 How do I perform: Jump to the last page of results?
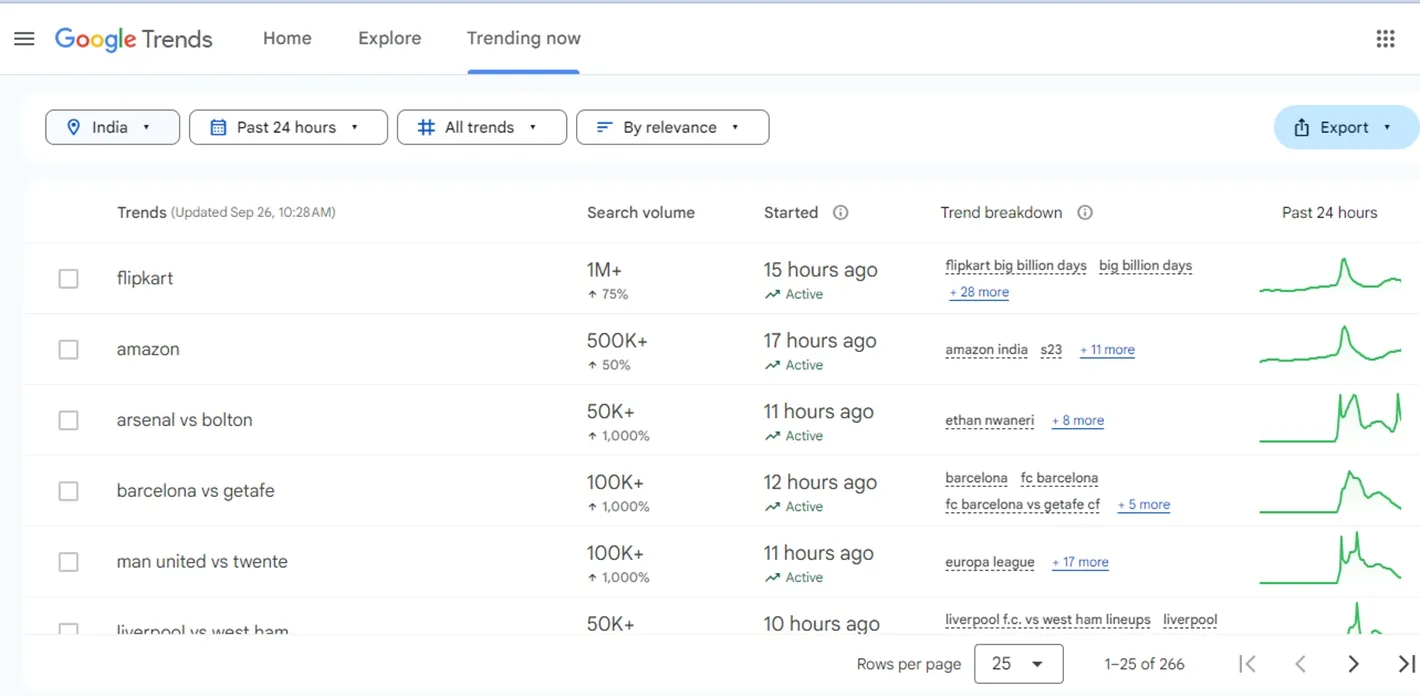click(x=1405, y=664)
